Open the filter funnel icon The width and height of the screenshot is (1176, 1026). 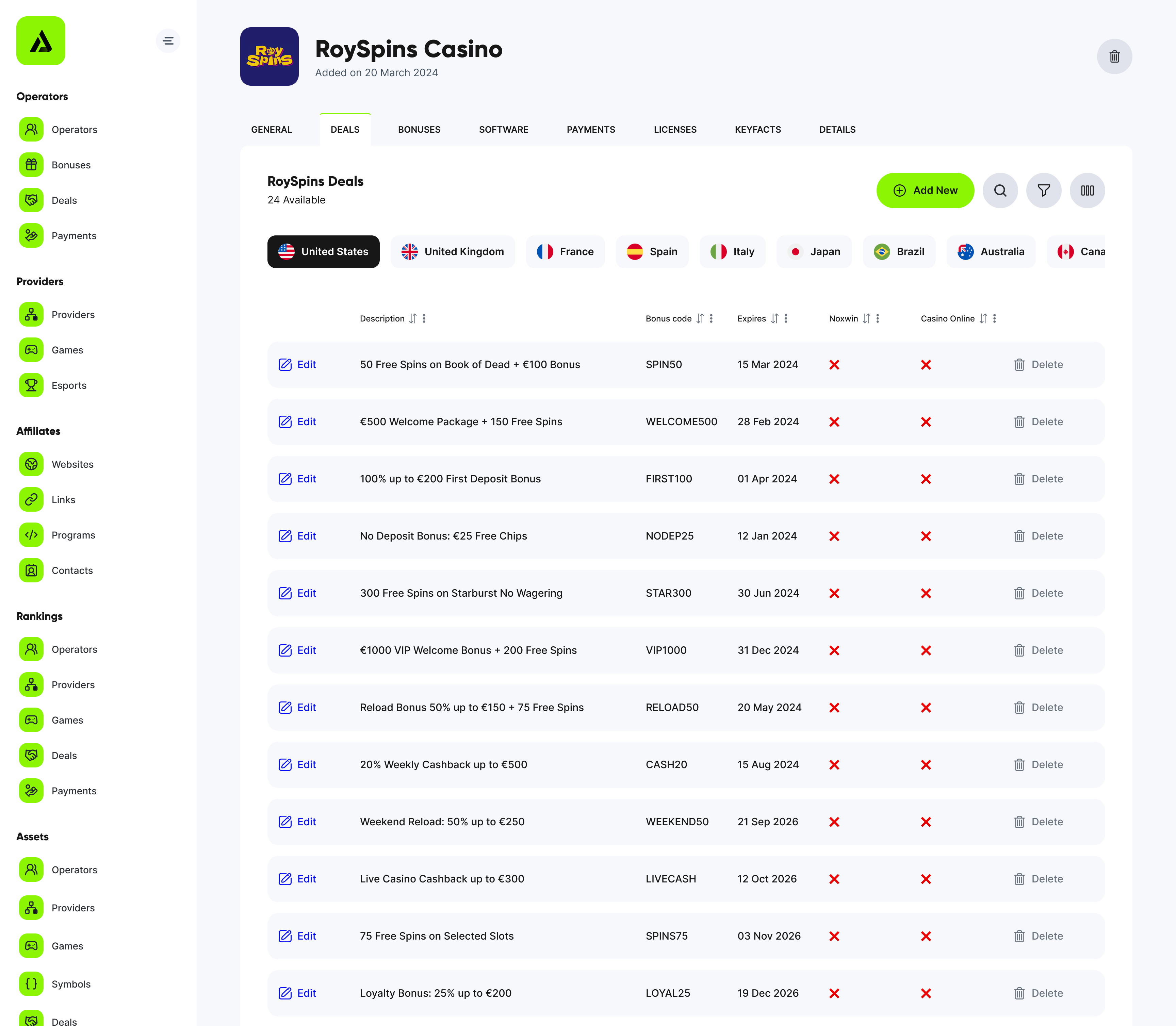click(x=1043, y=190)
